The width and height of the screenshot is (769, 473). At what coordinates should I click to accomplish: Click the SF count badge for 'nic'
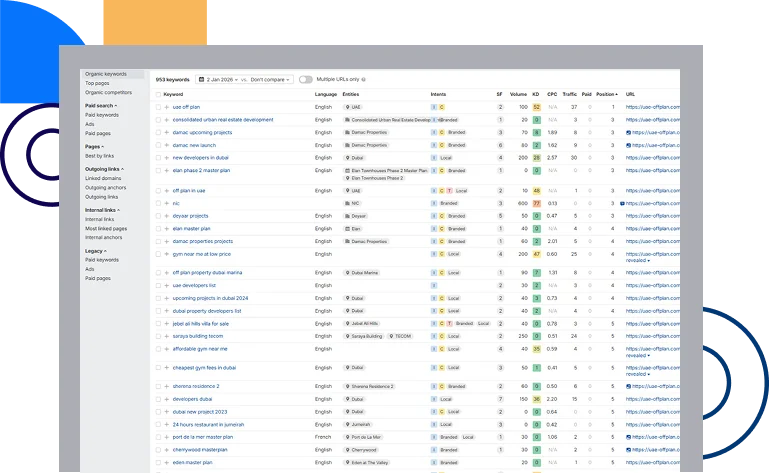(499, 203)
